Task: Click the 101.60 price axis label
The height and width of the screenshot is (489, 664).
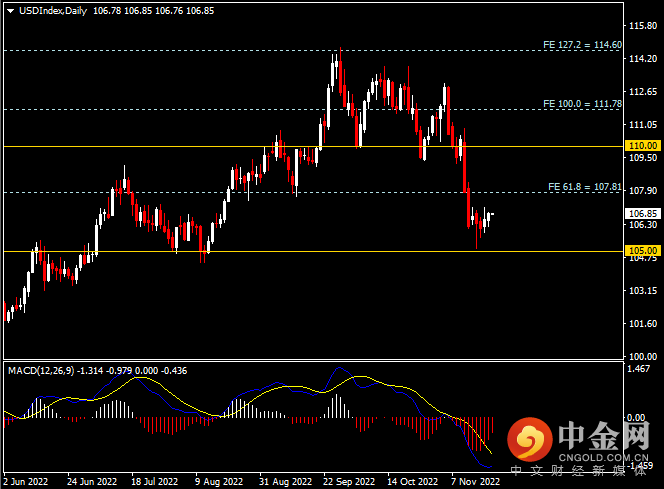Action: tap(643, 324)
